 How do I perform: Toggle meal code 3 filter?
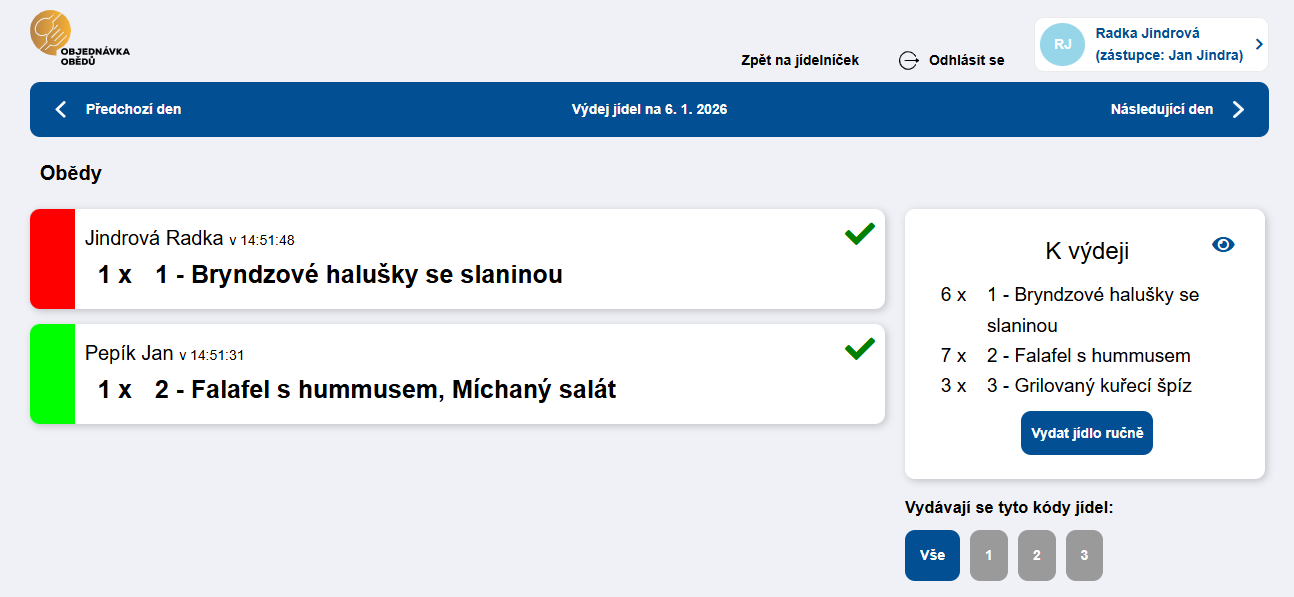coord(1084,556)
